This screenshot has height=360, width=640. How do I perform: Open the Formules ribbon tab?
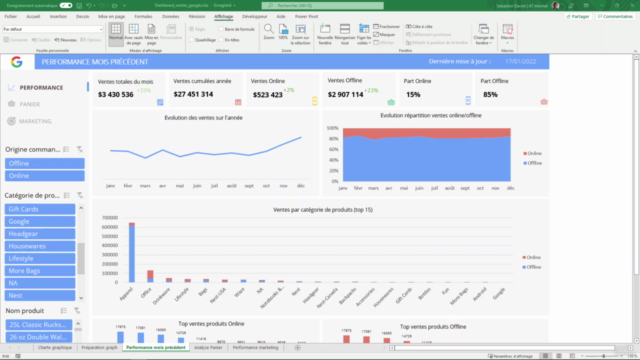(x=143, y=17)
